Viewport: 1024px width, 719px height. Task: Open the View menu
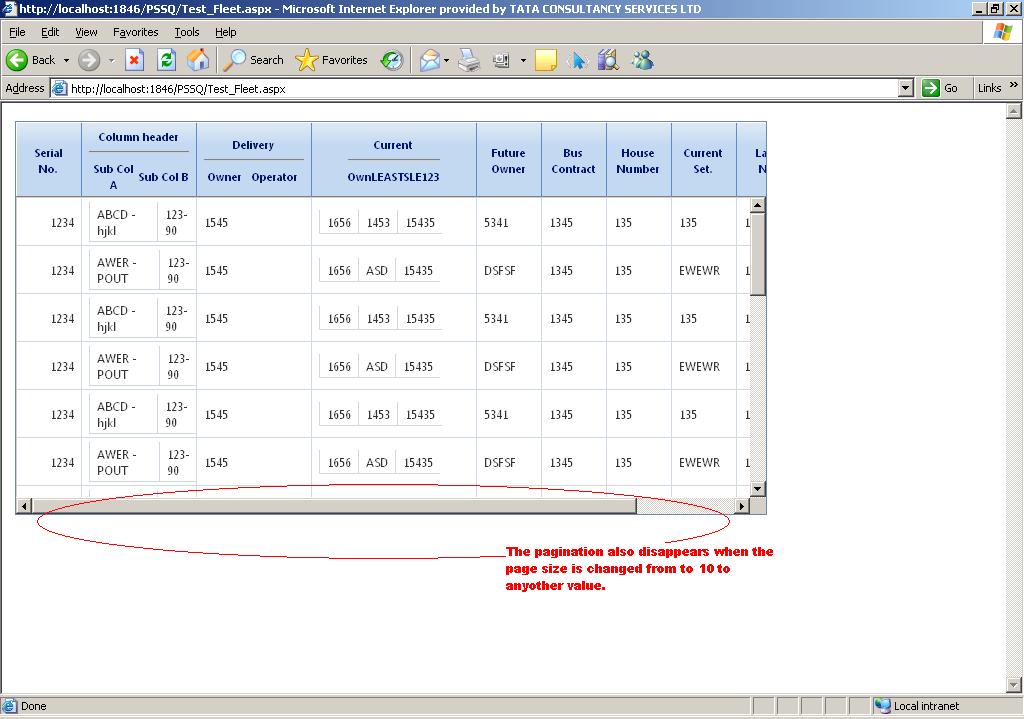pyautogui.click(x=86, y=32)
